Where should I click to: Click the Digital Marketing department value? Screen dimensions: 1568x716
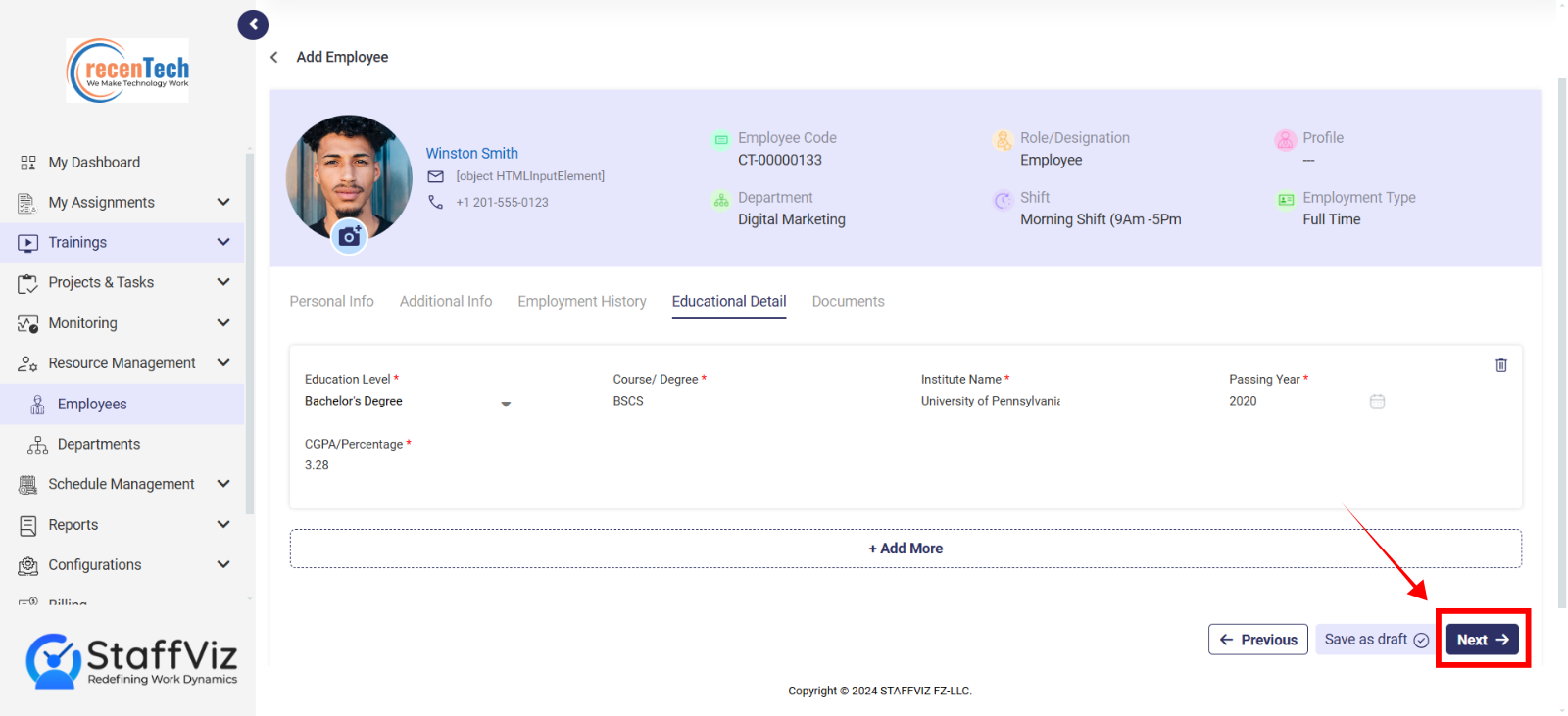pyautogui.click(x=792, y=220)
